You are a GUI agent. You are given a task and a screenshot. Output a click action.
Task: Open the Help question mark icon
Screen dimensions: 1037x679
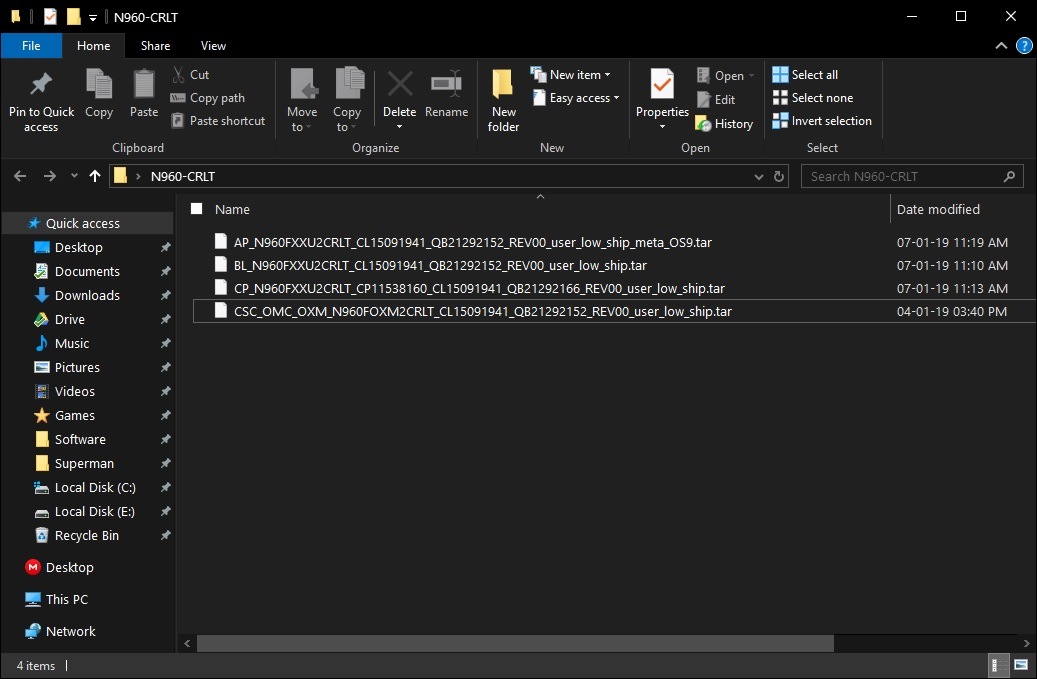pos(1024,46)
